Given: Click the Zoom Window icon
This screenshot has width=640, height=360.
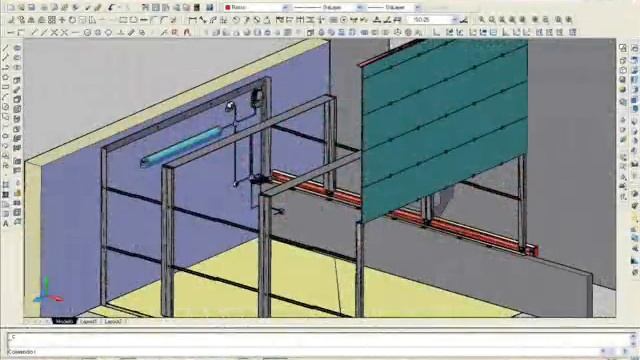Looking at the screenshot, I should (x=482, y=20).
